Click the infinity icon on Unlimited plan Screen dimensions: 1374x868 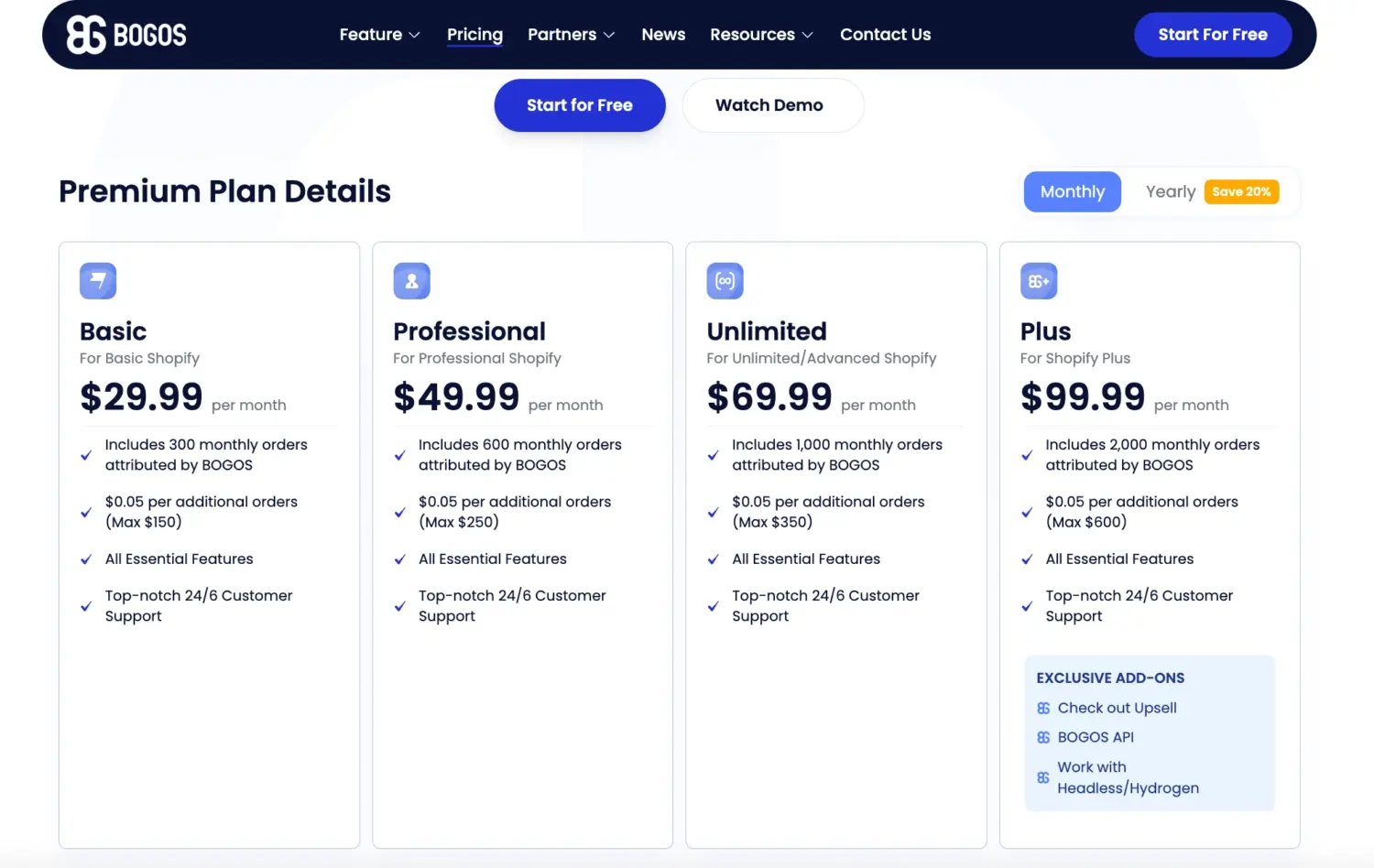coord(725,281)
